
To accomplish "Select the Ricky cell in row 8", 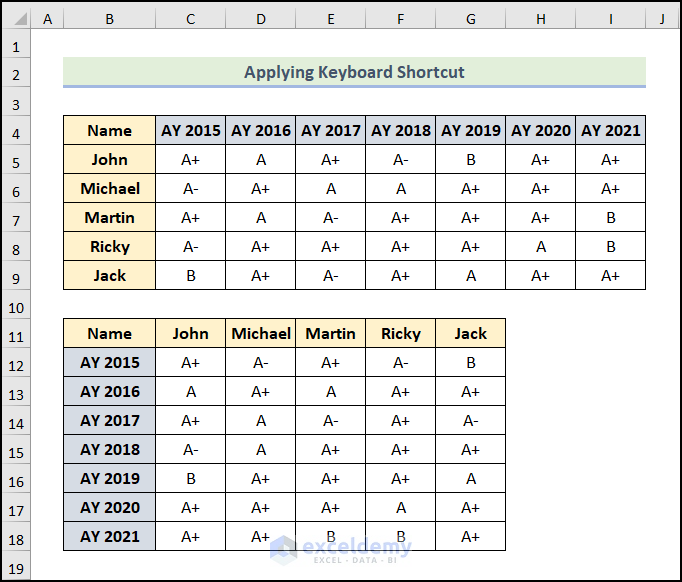I will pyautogui.click(x=109, y=246).
